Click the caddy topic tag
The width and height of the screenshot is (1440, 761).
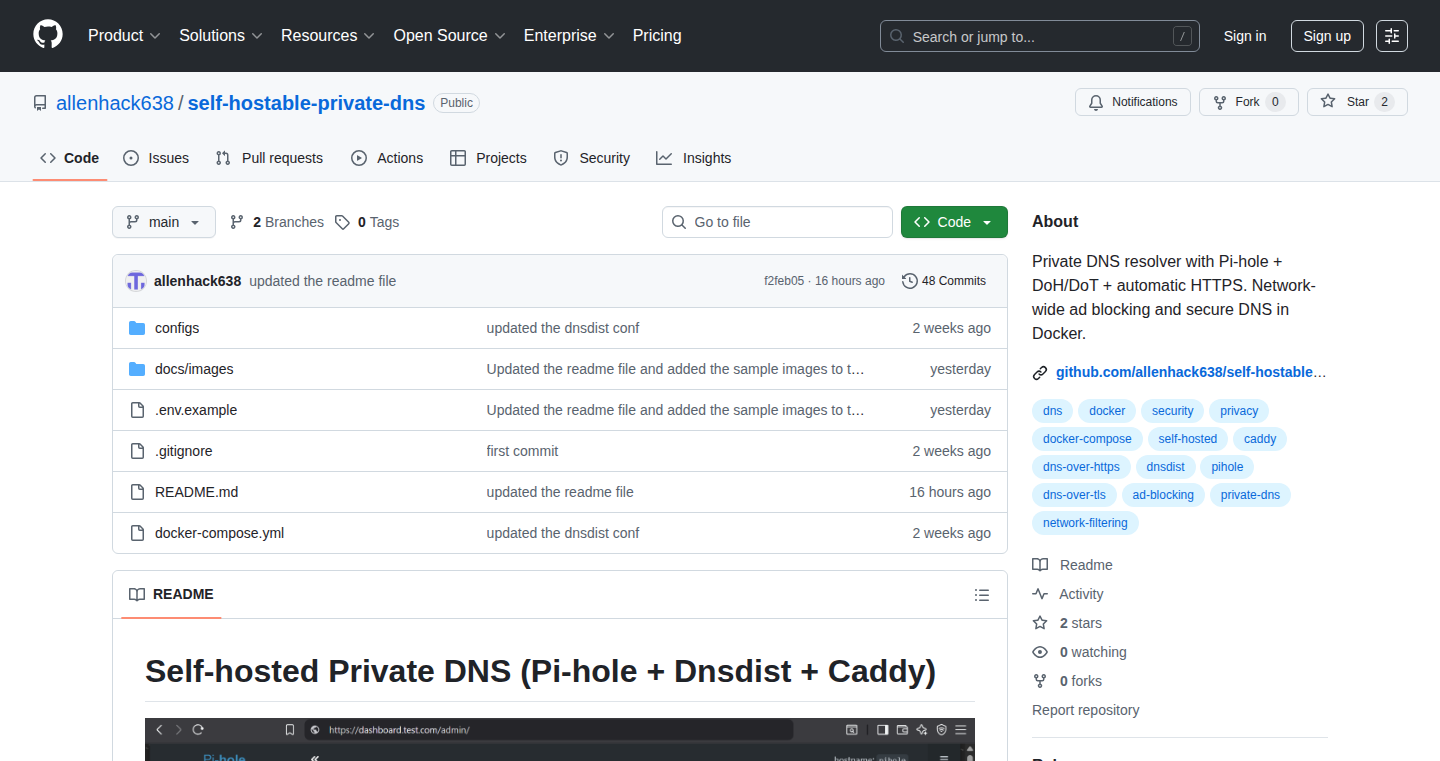[1260, 439]
